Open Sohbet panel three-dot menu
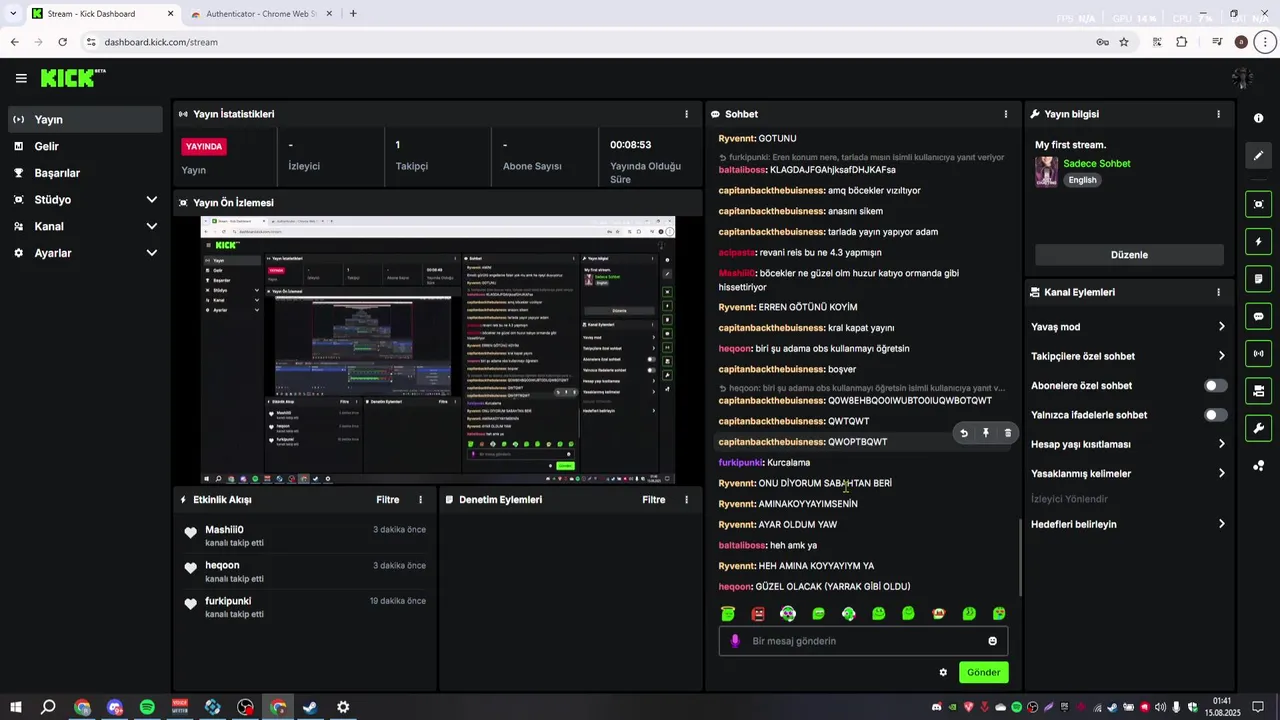The image size is (1280, 720). [1005, 114]
